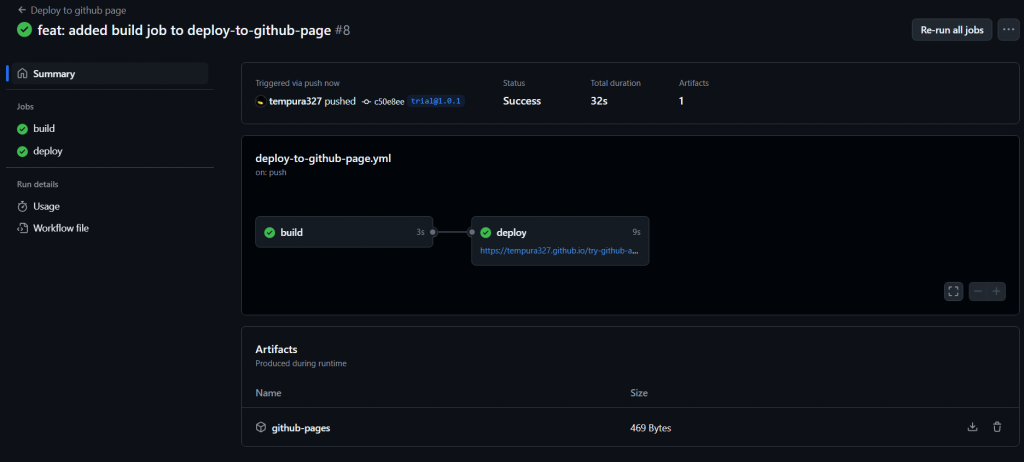
Task: View the Workflow file
Action: [x=61, y=229]
